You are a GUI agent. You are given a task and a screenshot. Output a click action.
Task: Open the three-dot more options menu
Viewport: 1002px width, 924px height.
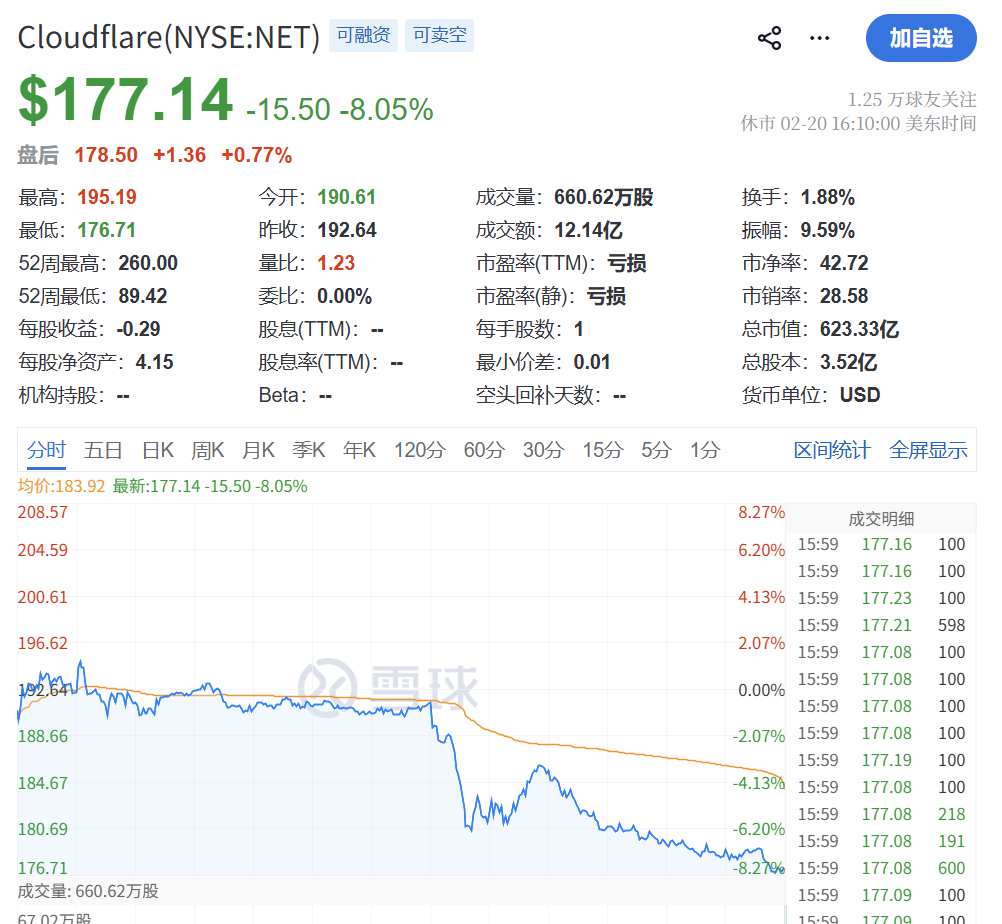click(820, 39)
